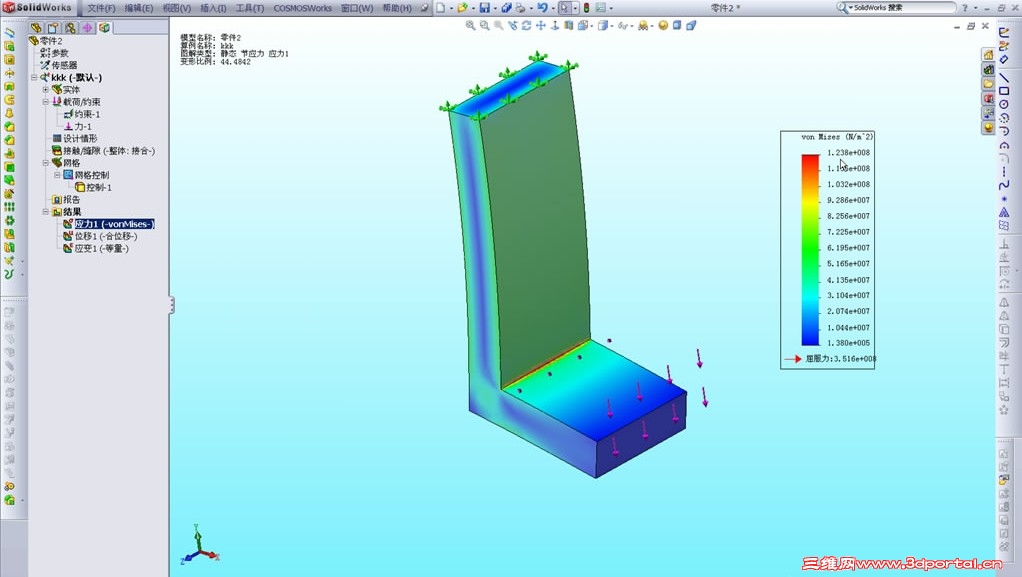Viewport: 1022px width, 577px height.
Task: Select the Zoom to Area icon
Action: [x=484, y=25]
